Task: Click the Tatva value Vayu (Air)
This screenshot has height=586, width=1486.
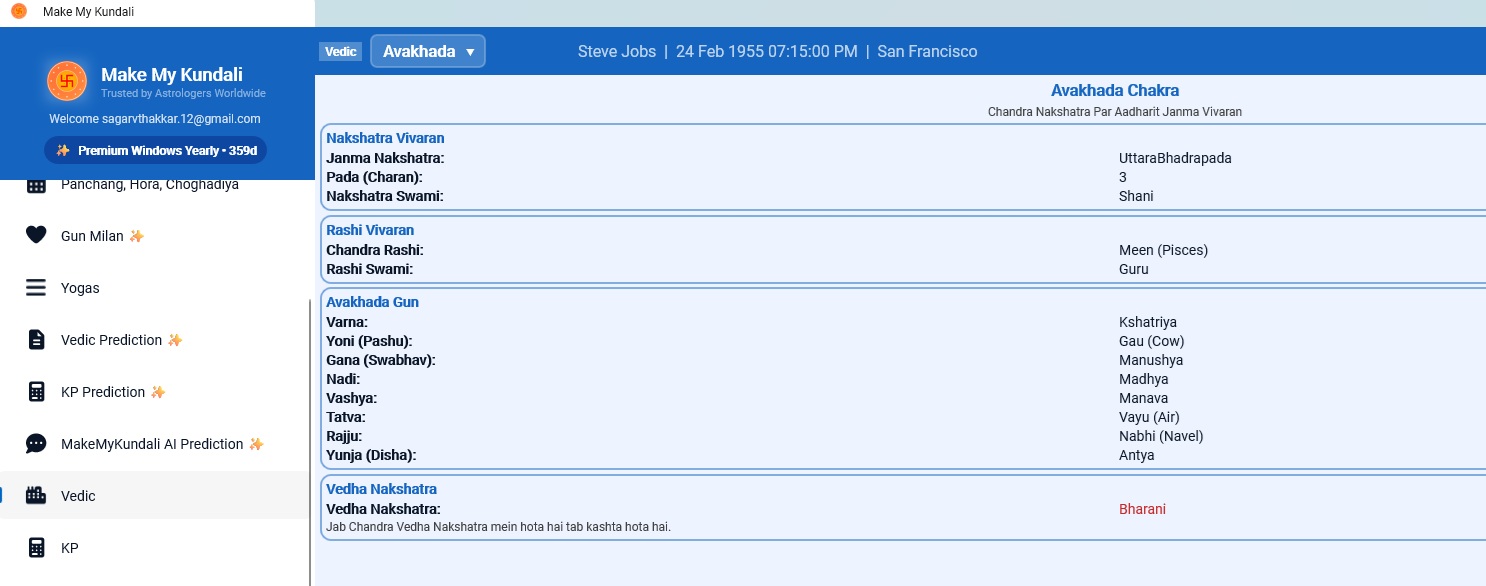Action: (x=1150, y=417)
